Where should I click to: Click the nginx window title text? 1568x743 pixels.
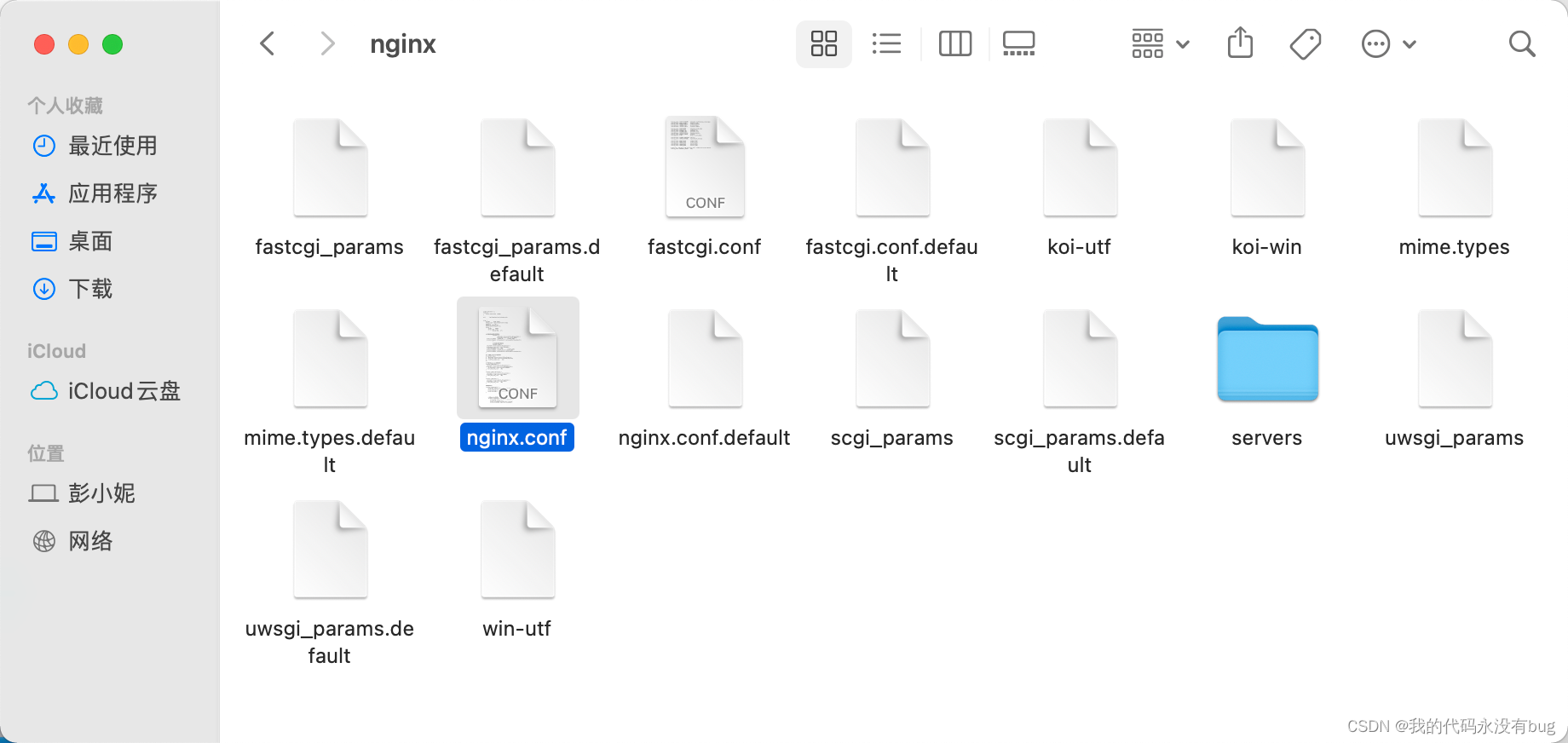pos(403,44)
